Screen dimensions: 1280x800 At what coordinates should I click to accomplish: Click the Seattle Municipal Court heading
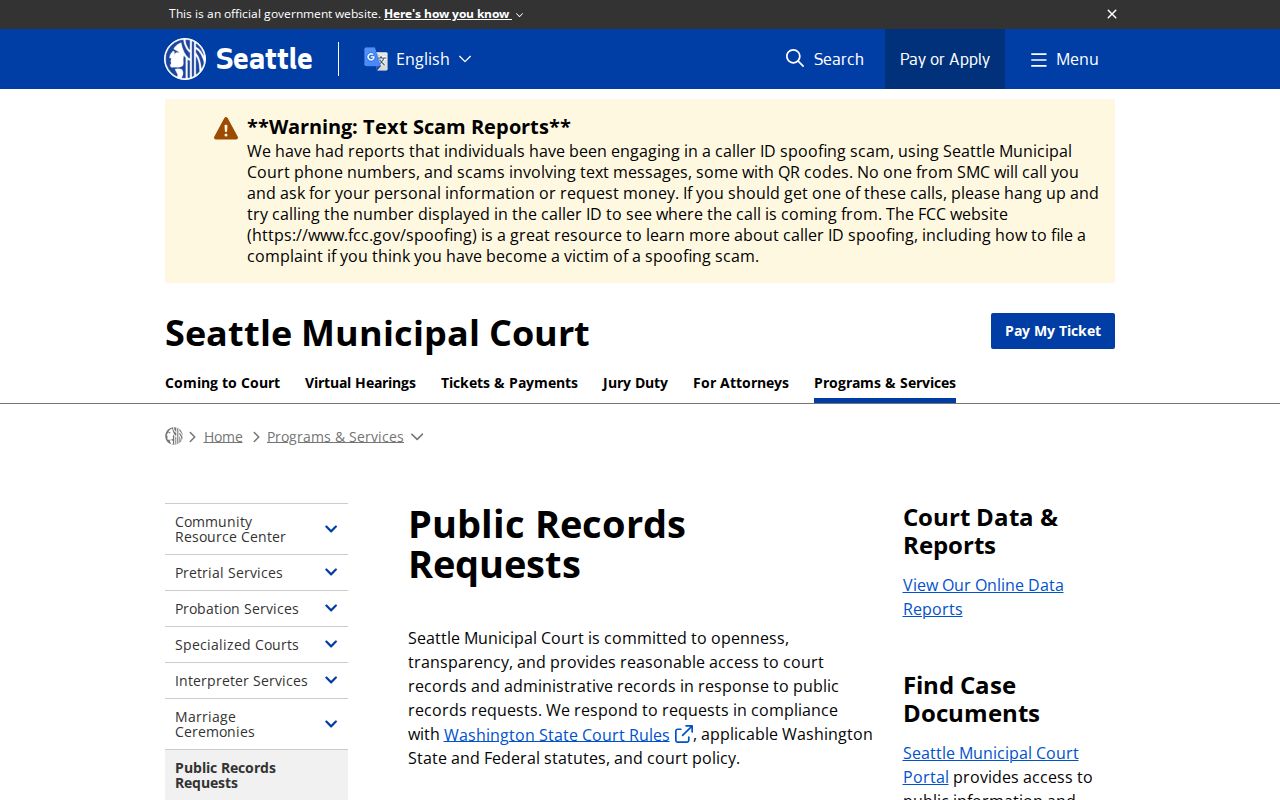click(377, 333)
